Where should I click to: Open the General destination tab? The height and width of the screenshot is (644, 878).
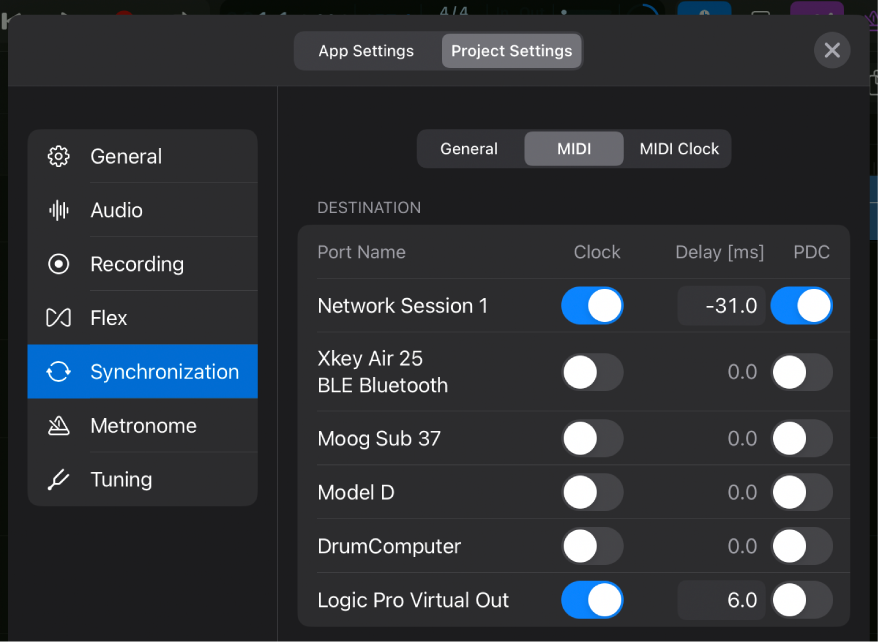point(469,148)
